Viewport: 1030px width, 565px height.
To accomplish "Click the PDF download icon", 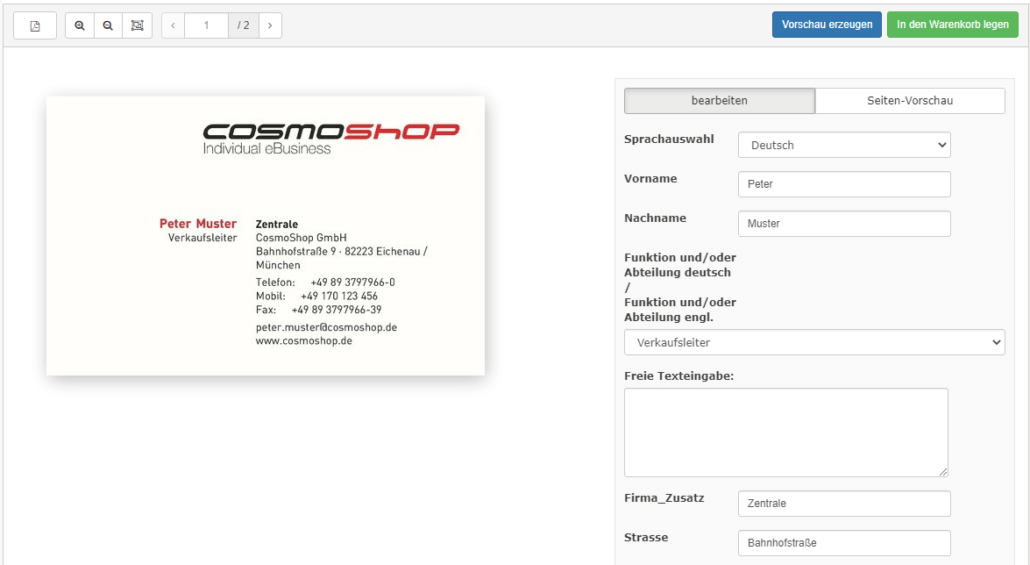I will point(35,25).
